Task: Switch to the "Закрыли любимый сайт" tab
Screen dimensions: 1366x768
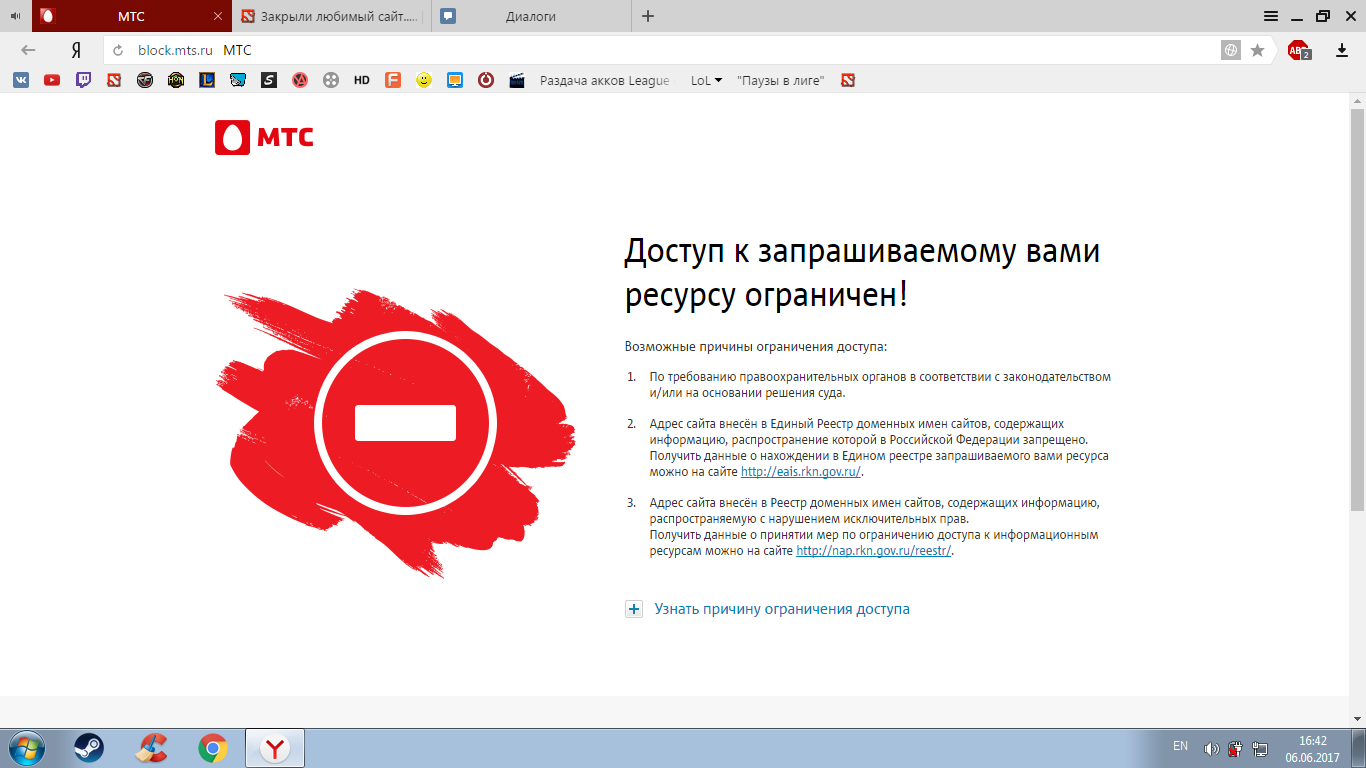Action: point(332,16)
